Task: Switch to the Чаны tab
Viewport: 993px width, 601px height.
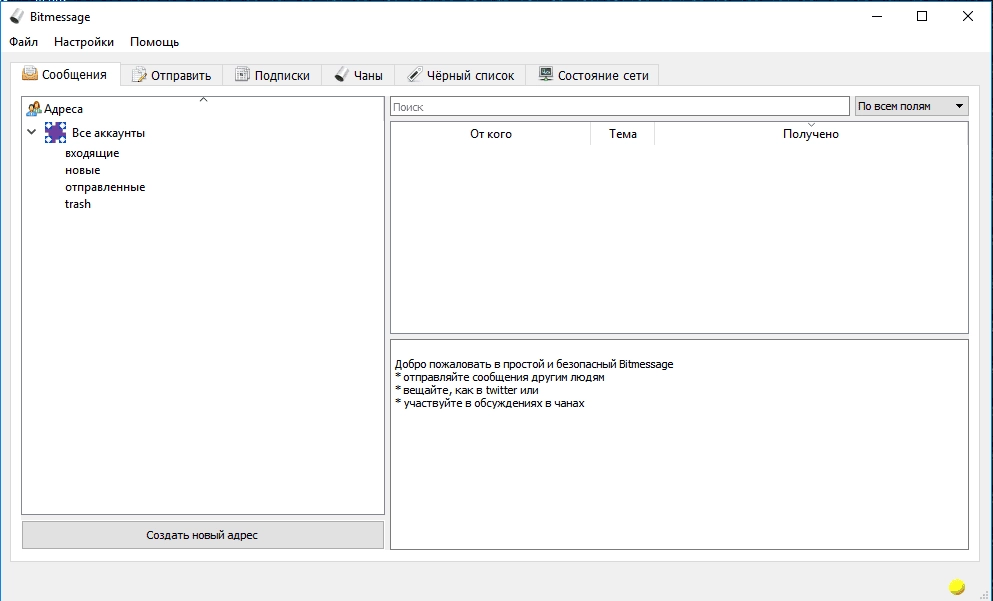Action: (x=358, y=75)
